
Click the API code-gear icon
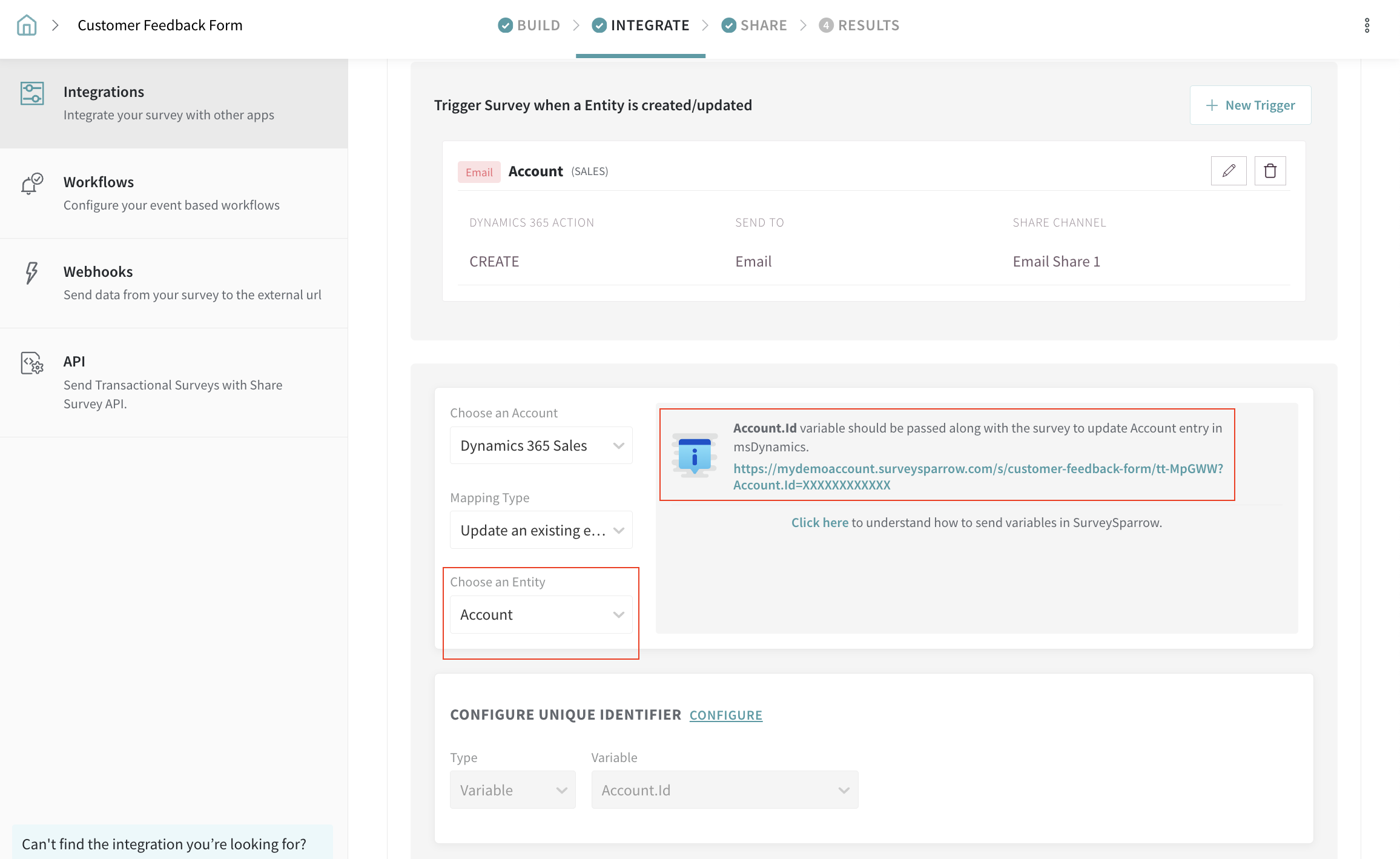(32, 363)
